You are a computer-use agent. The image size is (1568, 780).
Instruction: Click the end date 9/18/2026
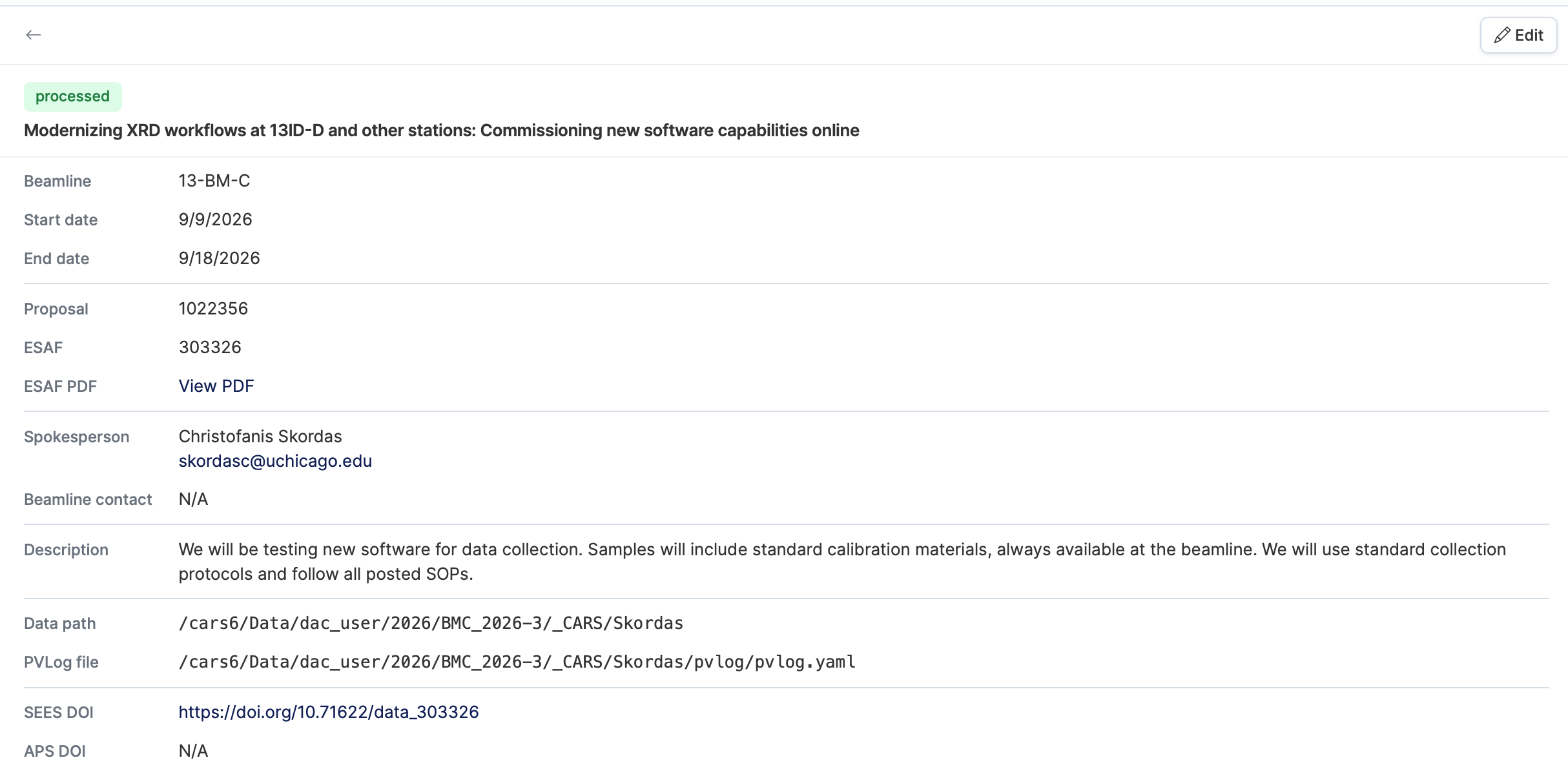point(220,258)
